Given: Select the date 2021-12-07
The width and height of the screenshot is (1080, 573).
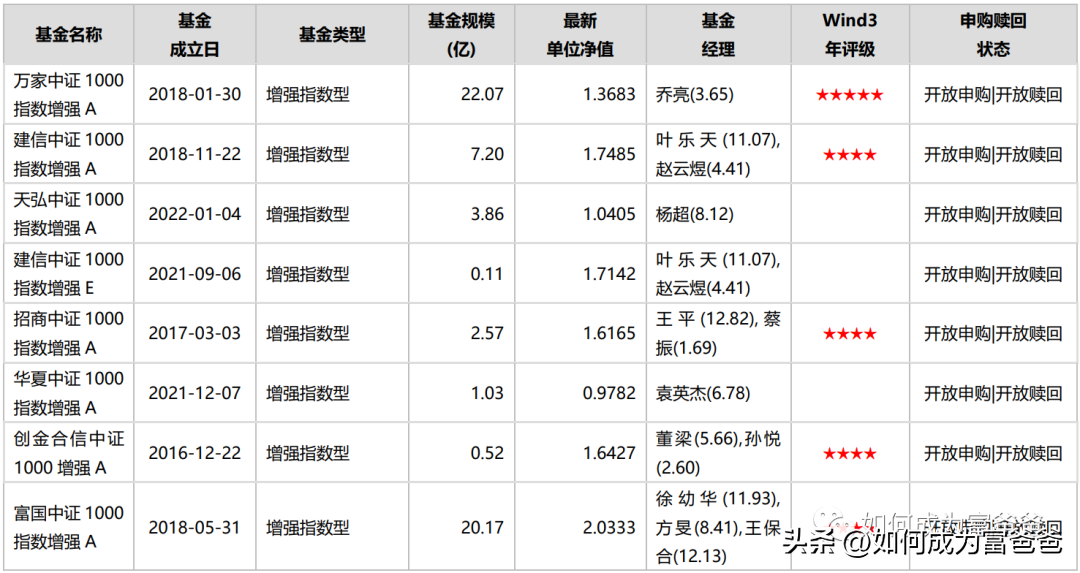Looking at the screenshot, I should (x=195, y=393).
